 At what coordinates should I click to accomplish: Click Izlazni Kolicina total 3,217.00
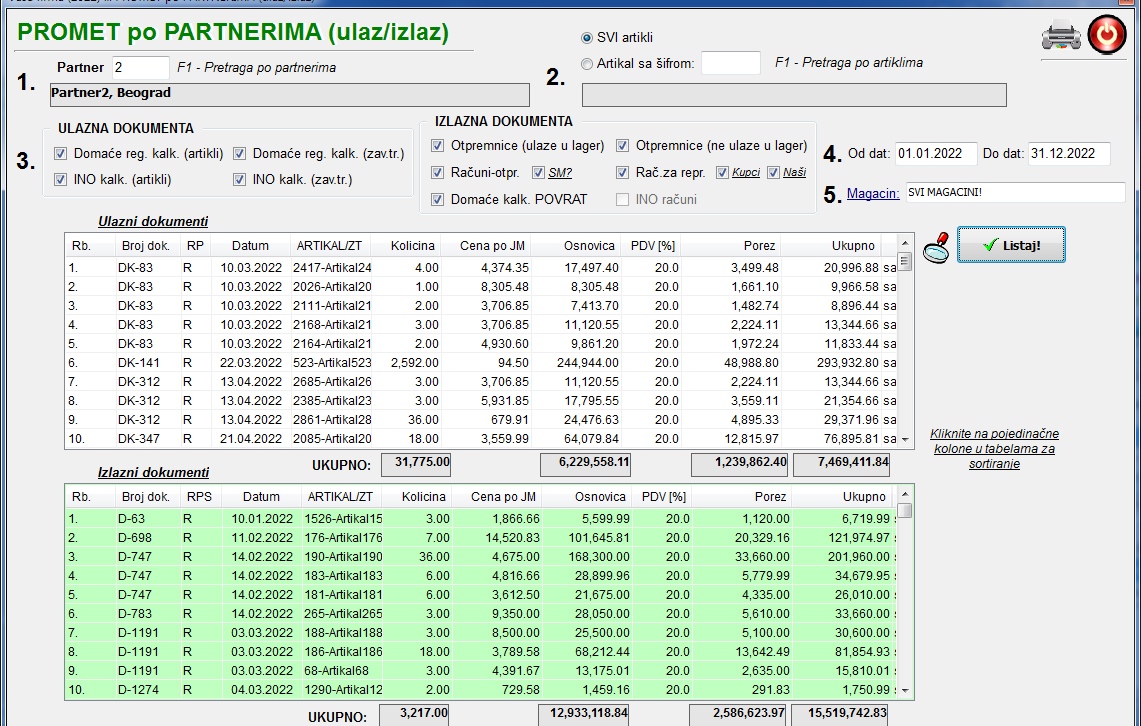(x=414, y=715)
